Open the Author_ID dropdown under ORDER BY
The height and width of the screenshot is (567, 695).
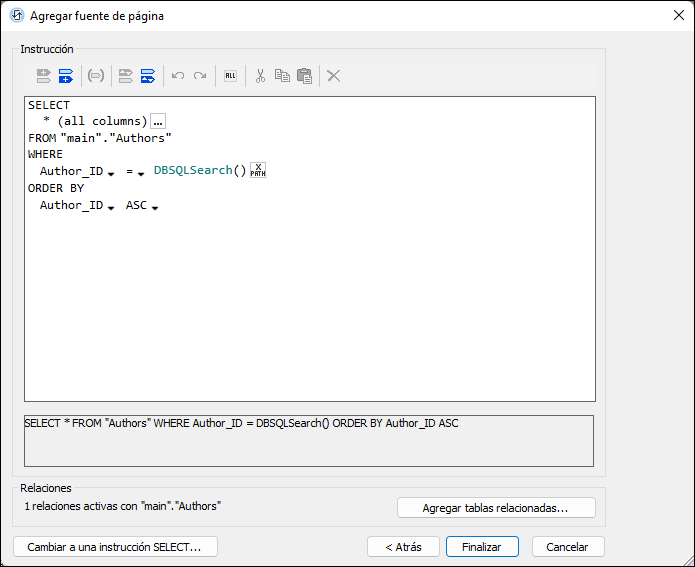[111, 207]
